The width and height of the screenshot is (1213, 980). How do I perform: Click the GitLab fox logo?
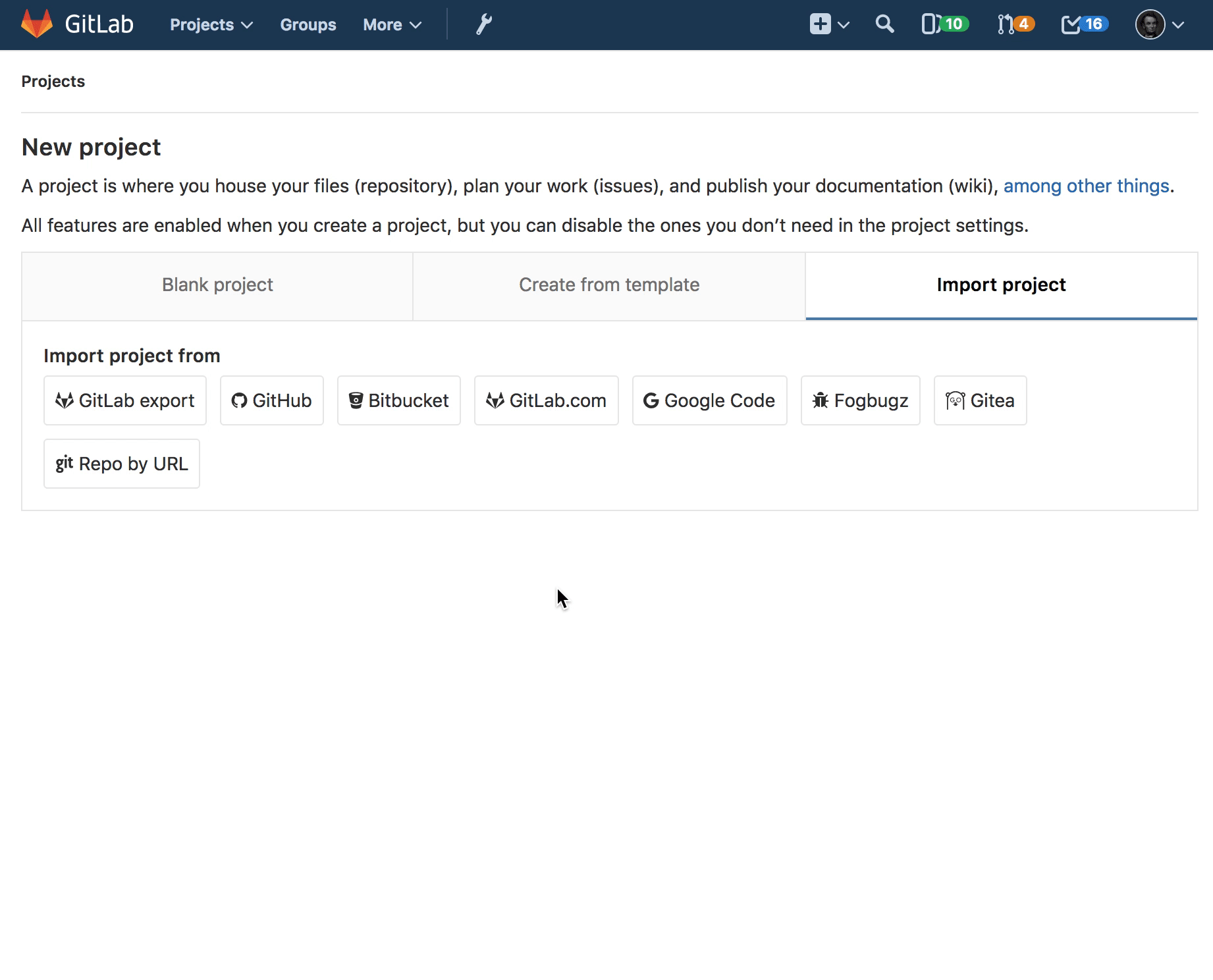click(x=37, y=24)
